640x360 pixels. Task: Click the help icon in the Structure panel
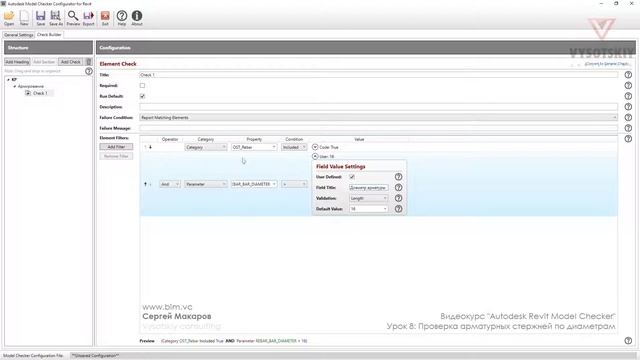[x=89, y=71]
